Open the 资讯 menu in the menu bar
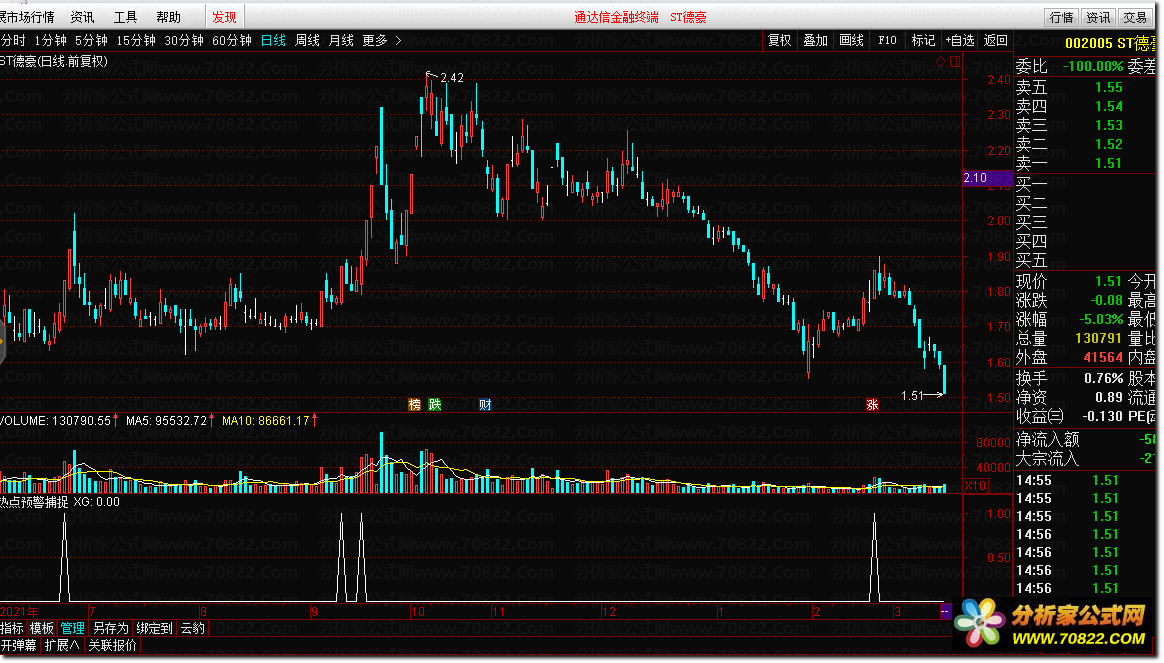The width and height of the screenshot is (1164, 663). [x=82, y=17]
